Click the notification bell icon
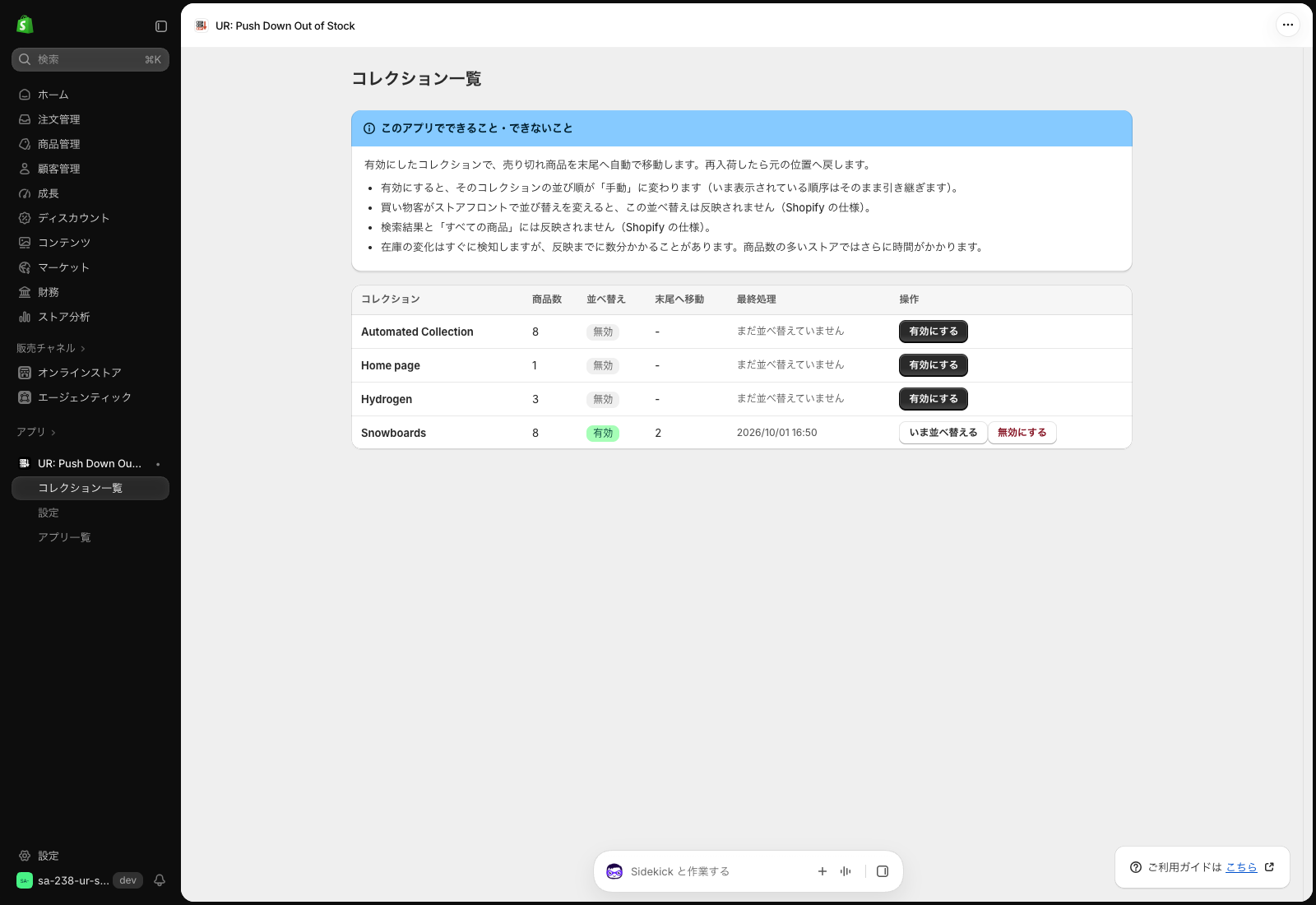 point(160,880)
